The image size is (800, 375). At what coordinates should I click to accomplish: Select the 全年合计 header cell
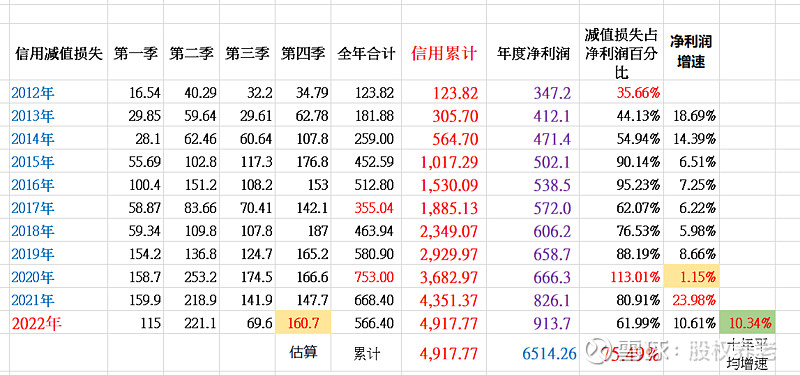pos(366,53)
